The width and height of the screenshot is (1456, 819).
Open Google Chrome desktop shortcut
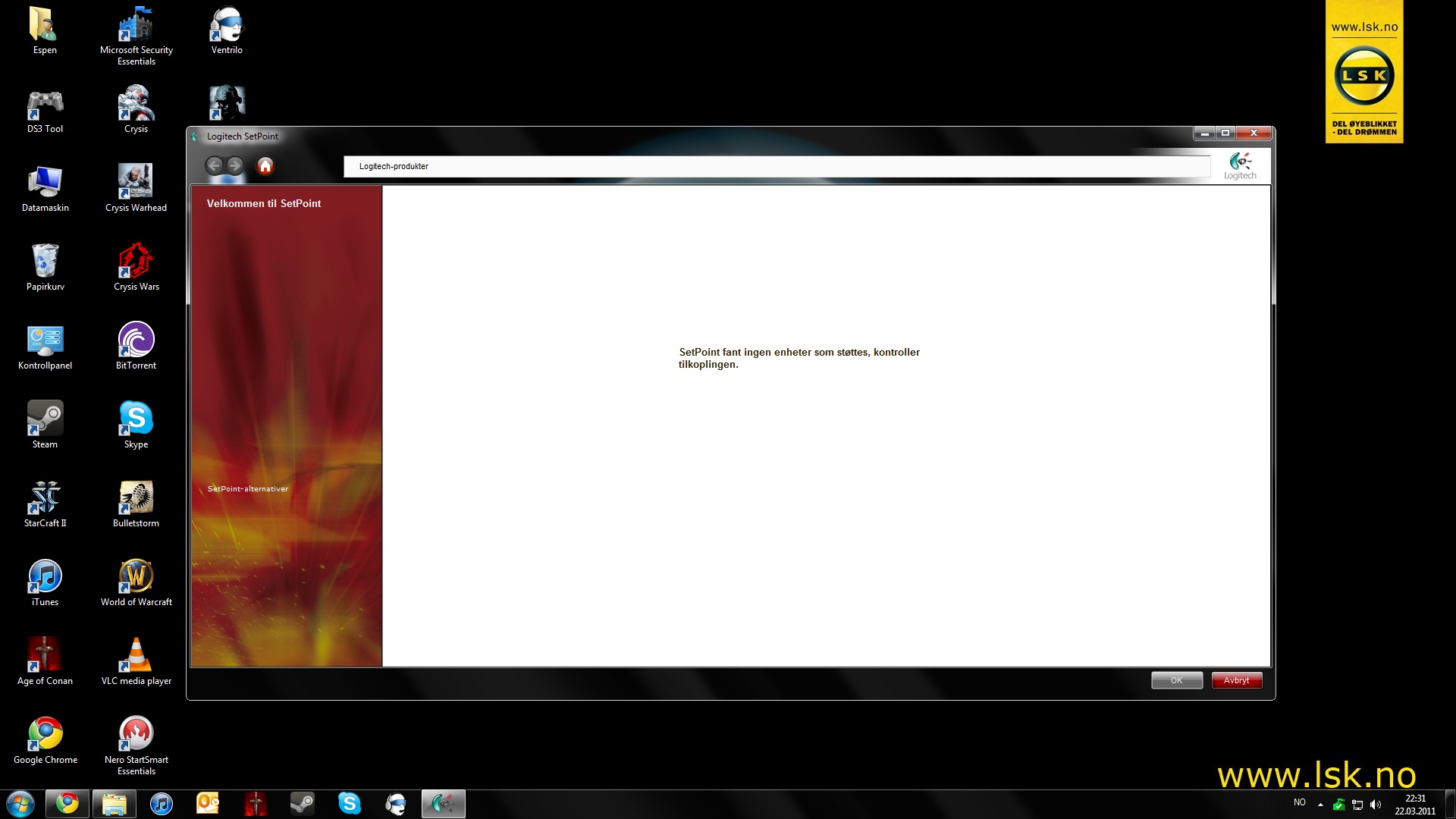coord(45,741)
